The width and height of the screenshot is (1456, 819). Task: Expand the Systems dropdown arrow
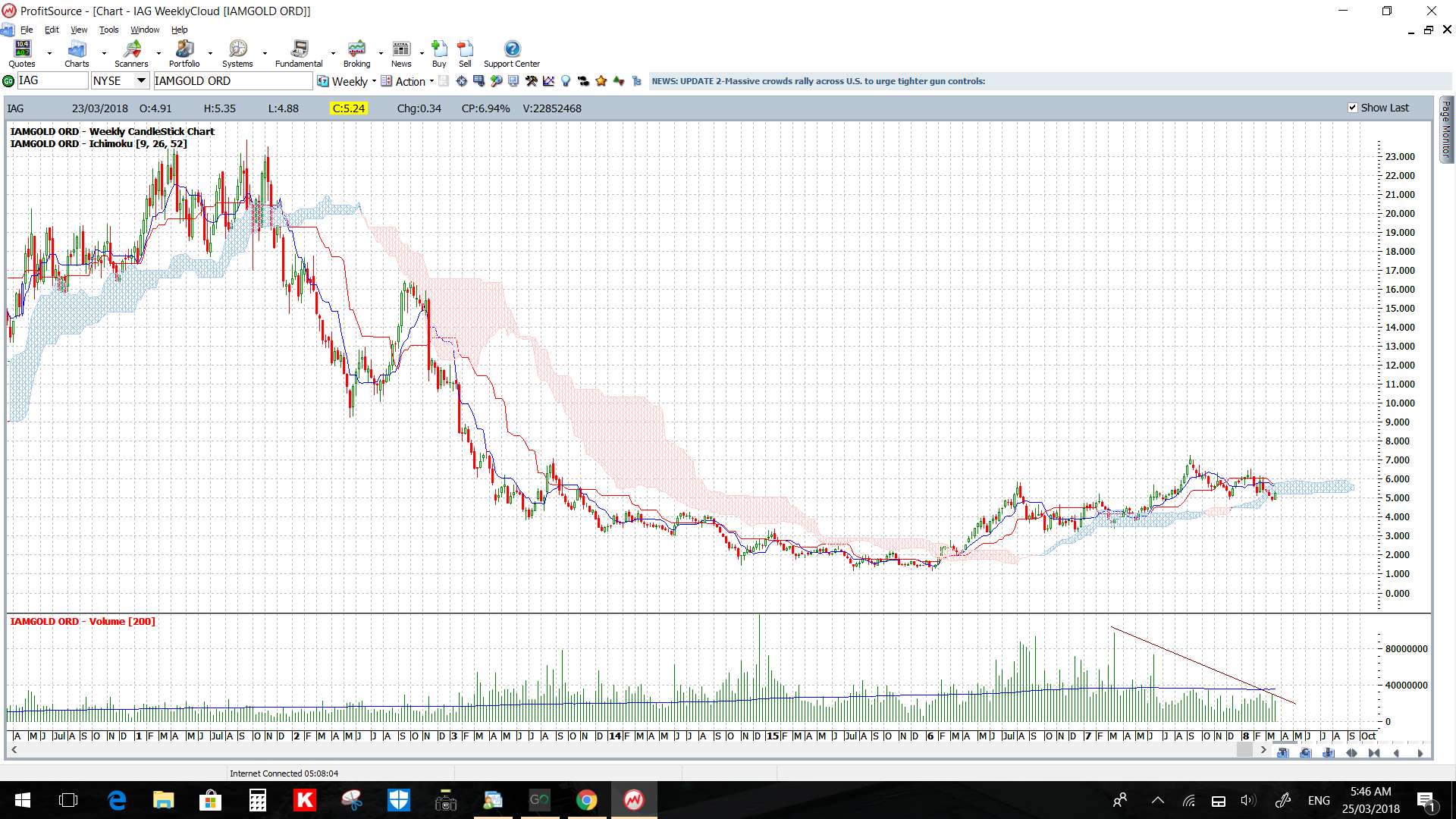[x=265, y=54]
